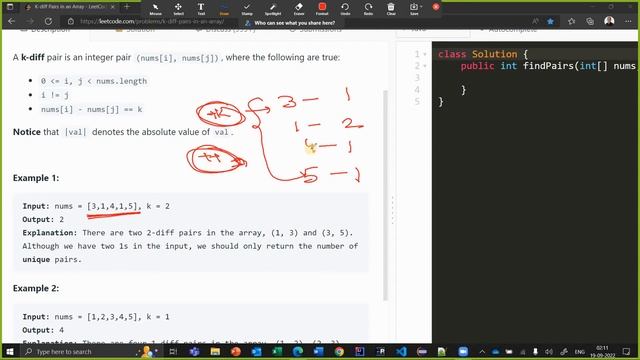Open Visual Studio Code from taskbar
640x360 pixels.
(401, 351)
